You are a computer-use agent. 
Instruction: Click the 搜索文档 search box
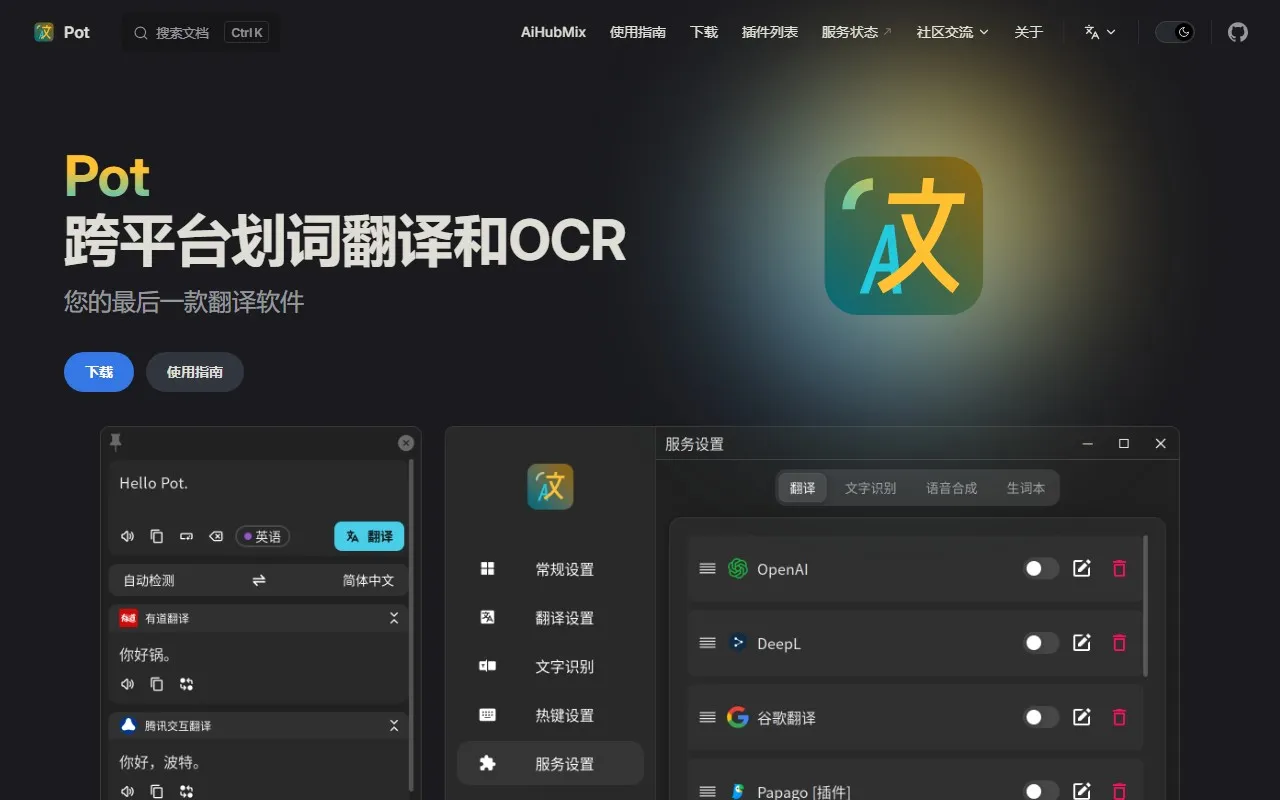[200, 32]
